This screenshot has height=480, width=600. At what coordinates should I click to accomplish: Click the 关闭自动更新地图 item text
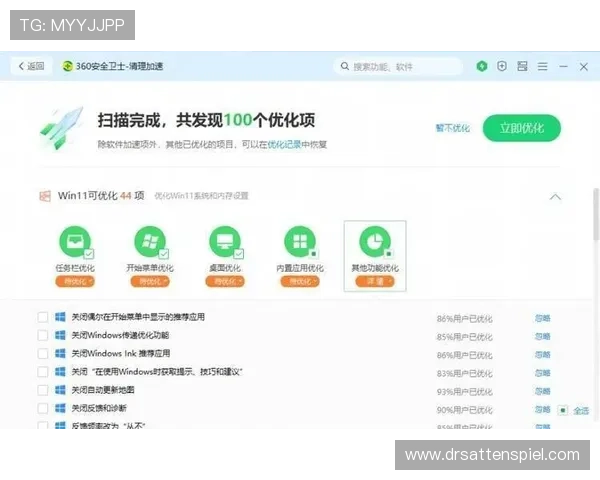tap(103, 390)
